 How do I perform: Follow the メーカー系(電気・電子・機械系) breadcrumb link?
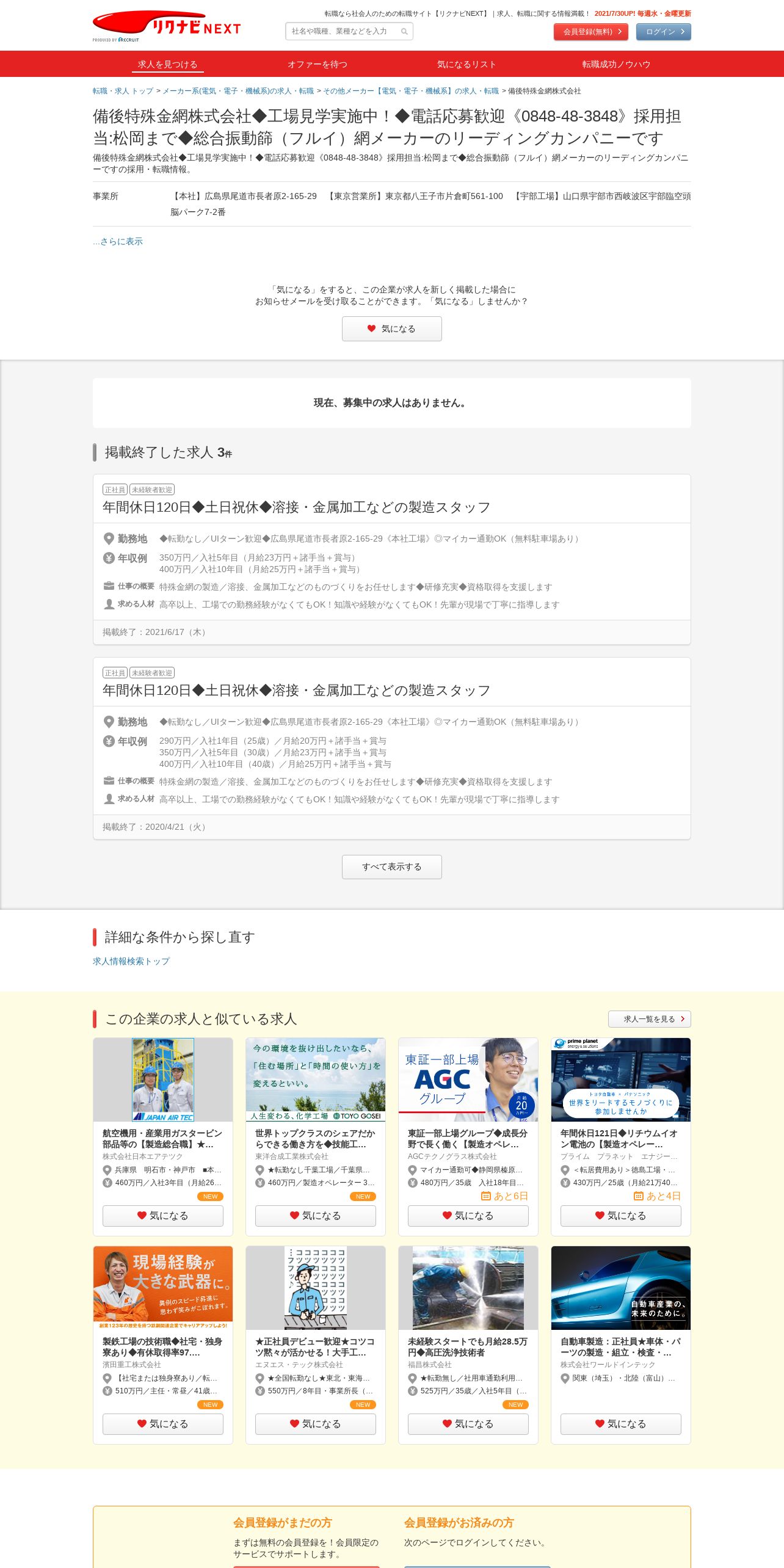click(x=238, y=91)
